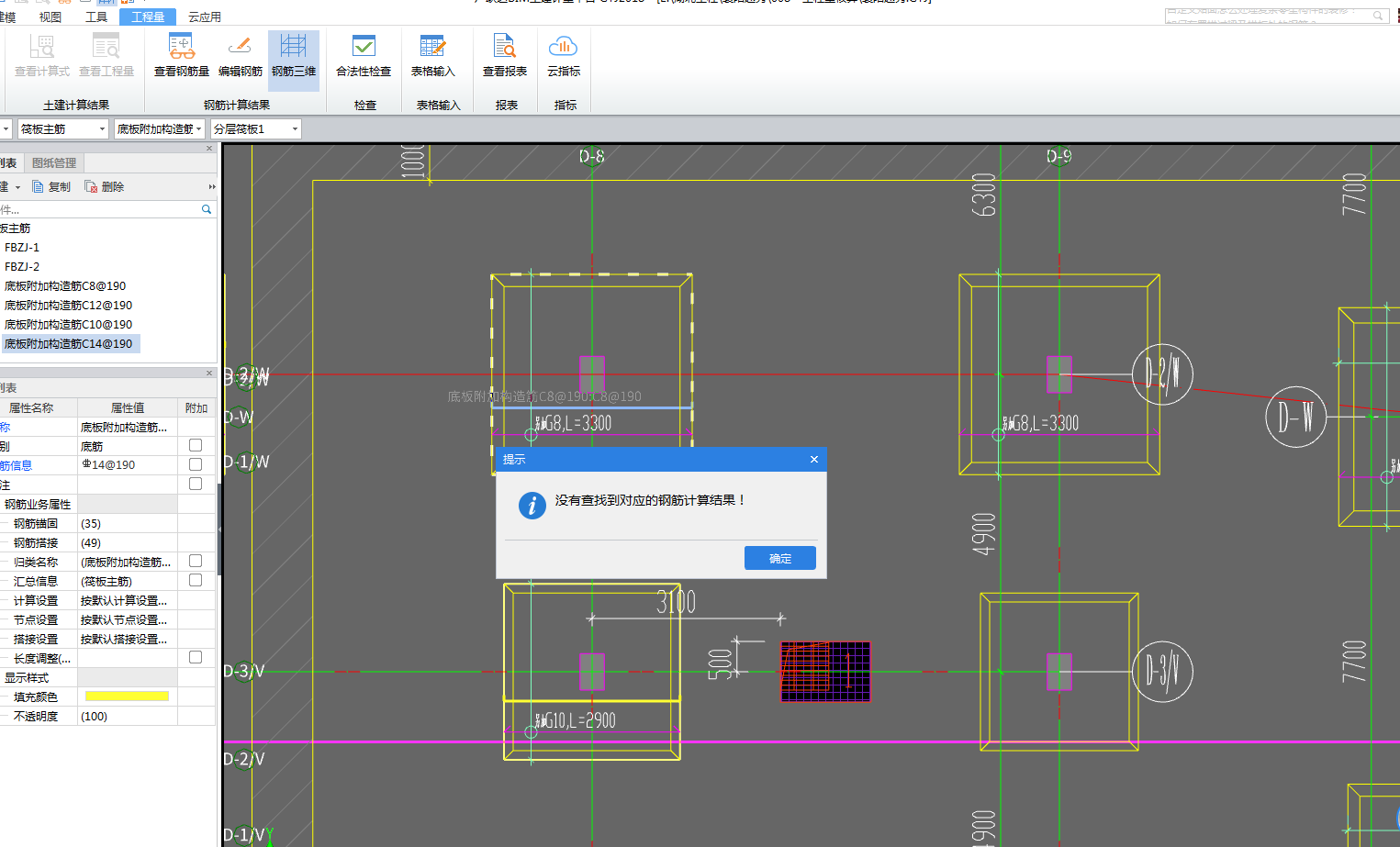Viewport: 1400px width, 847px height.
Task: Toggle 附加 checkbox for 长度调整 row
Action: click(x=196, y=657)
